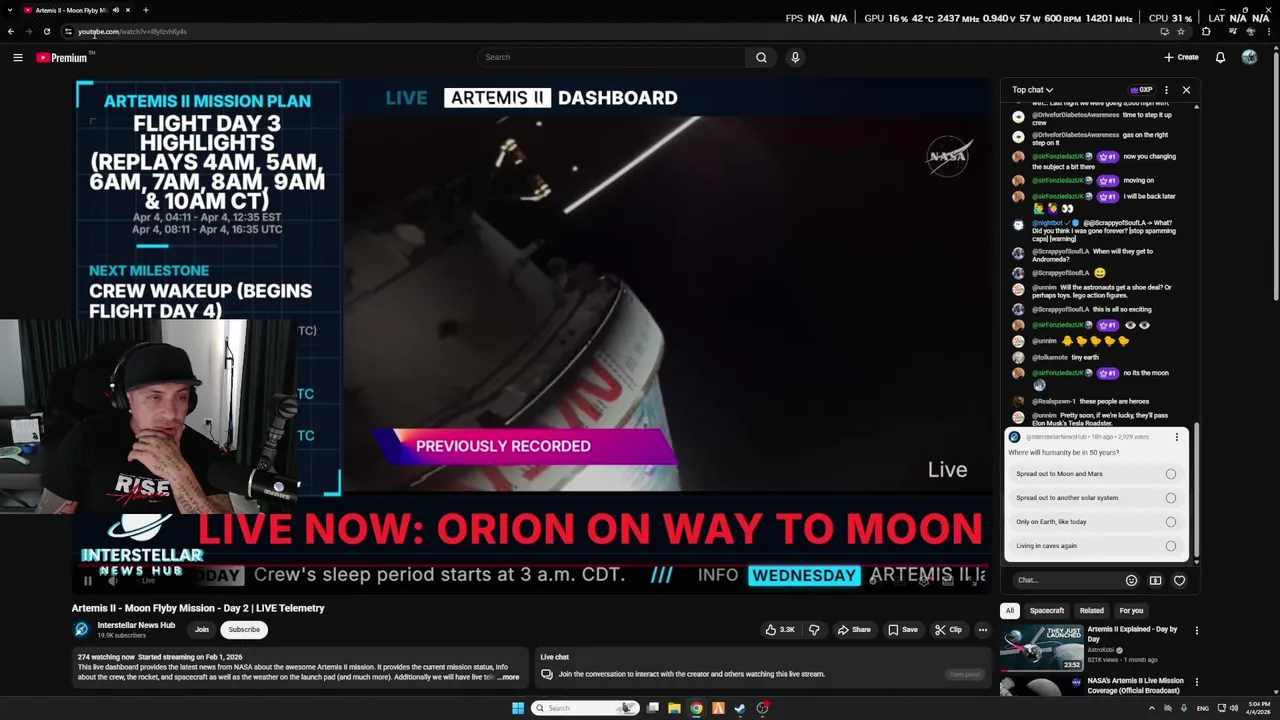Click the Create button
This screenshot has height=720, width=1280.
[x=1181, y=57]
